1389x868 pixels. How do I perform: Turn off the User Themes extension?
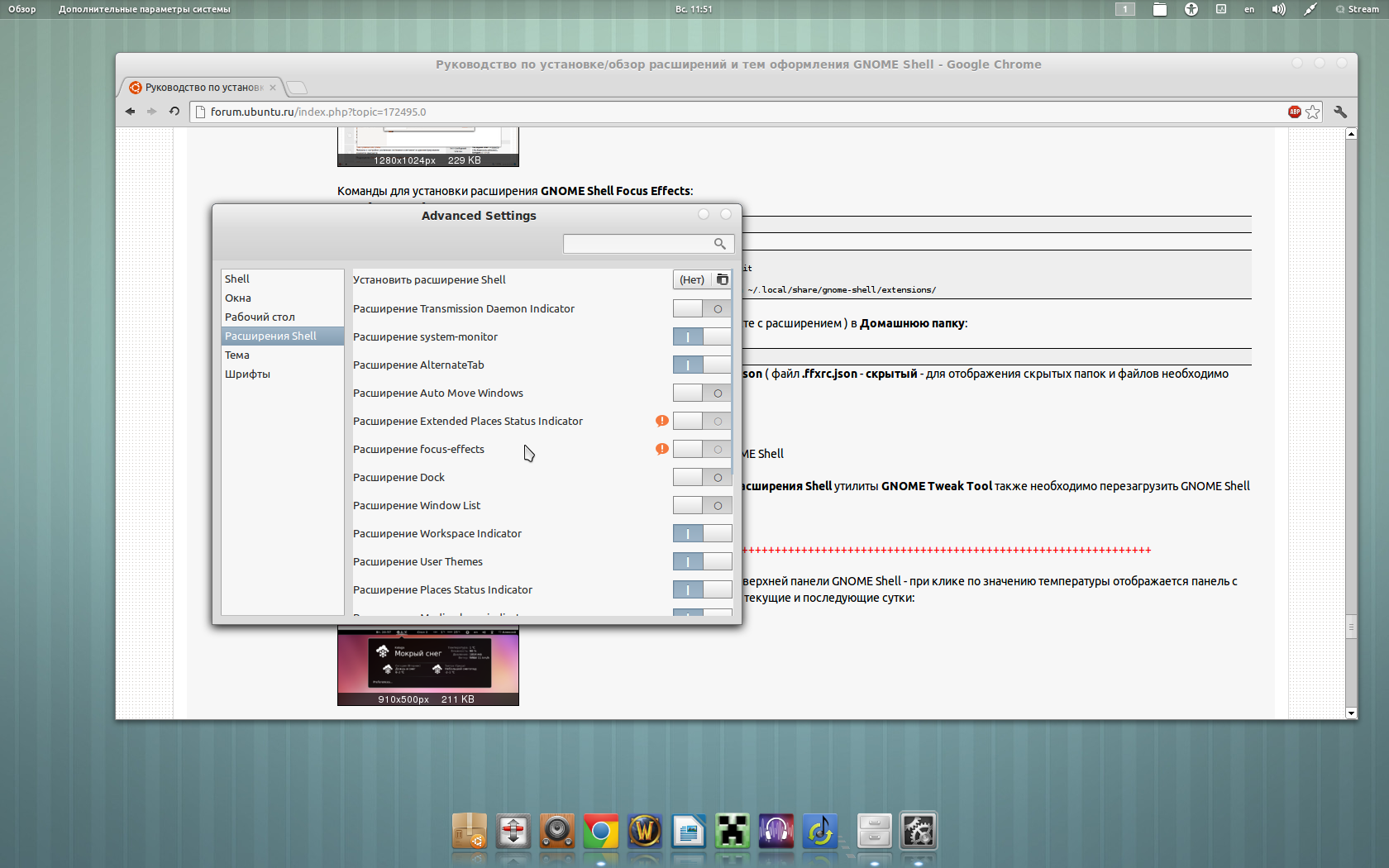[x=702, y=561]
